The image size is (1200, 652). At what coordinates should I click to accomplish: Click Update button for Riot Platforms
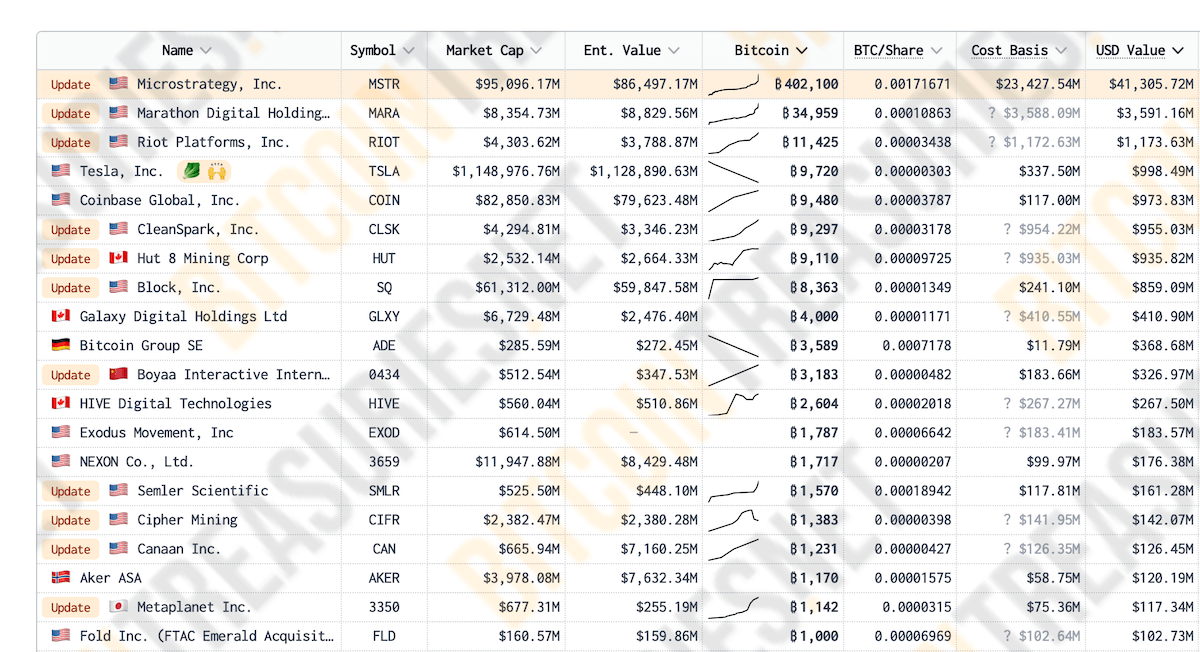pyautogui.click(x=71, y=143)
